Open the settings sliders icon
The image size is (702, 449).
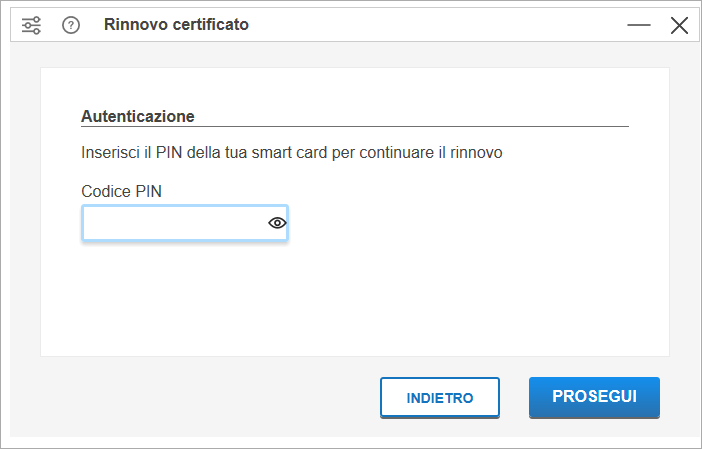pos(31,25)
